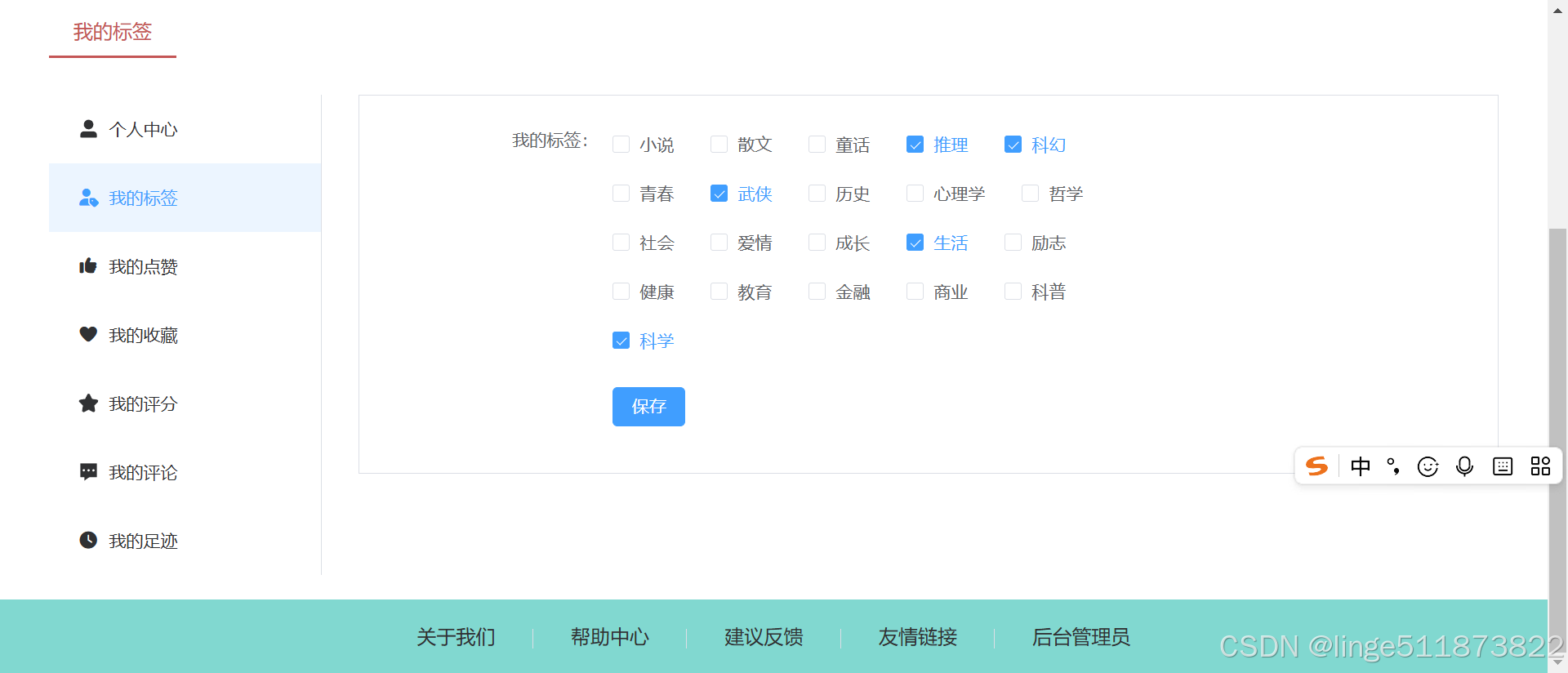The width and height of the screenshot is (1568, 673).
Task: Click the scrollbar up arrow
Action: pyautogui.click(x=1558, y=10)
